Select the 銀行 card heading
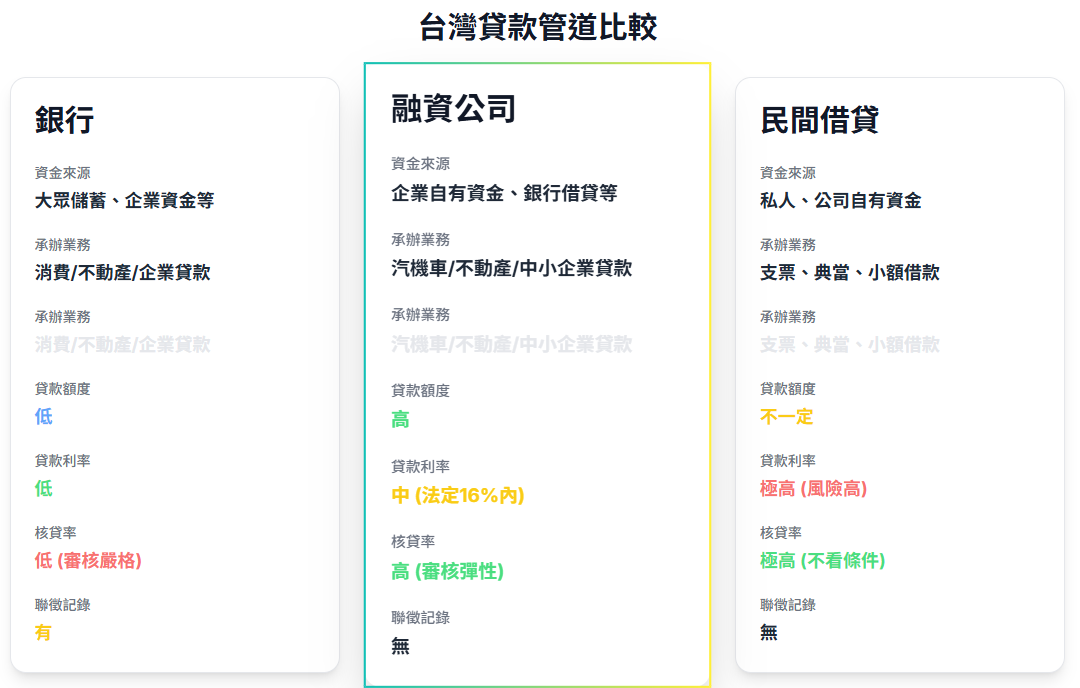This screenshot has width=1080, height=688. coord(64,120)
